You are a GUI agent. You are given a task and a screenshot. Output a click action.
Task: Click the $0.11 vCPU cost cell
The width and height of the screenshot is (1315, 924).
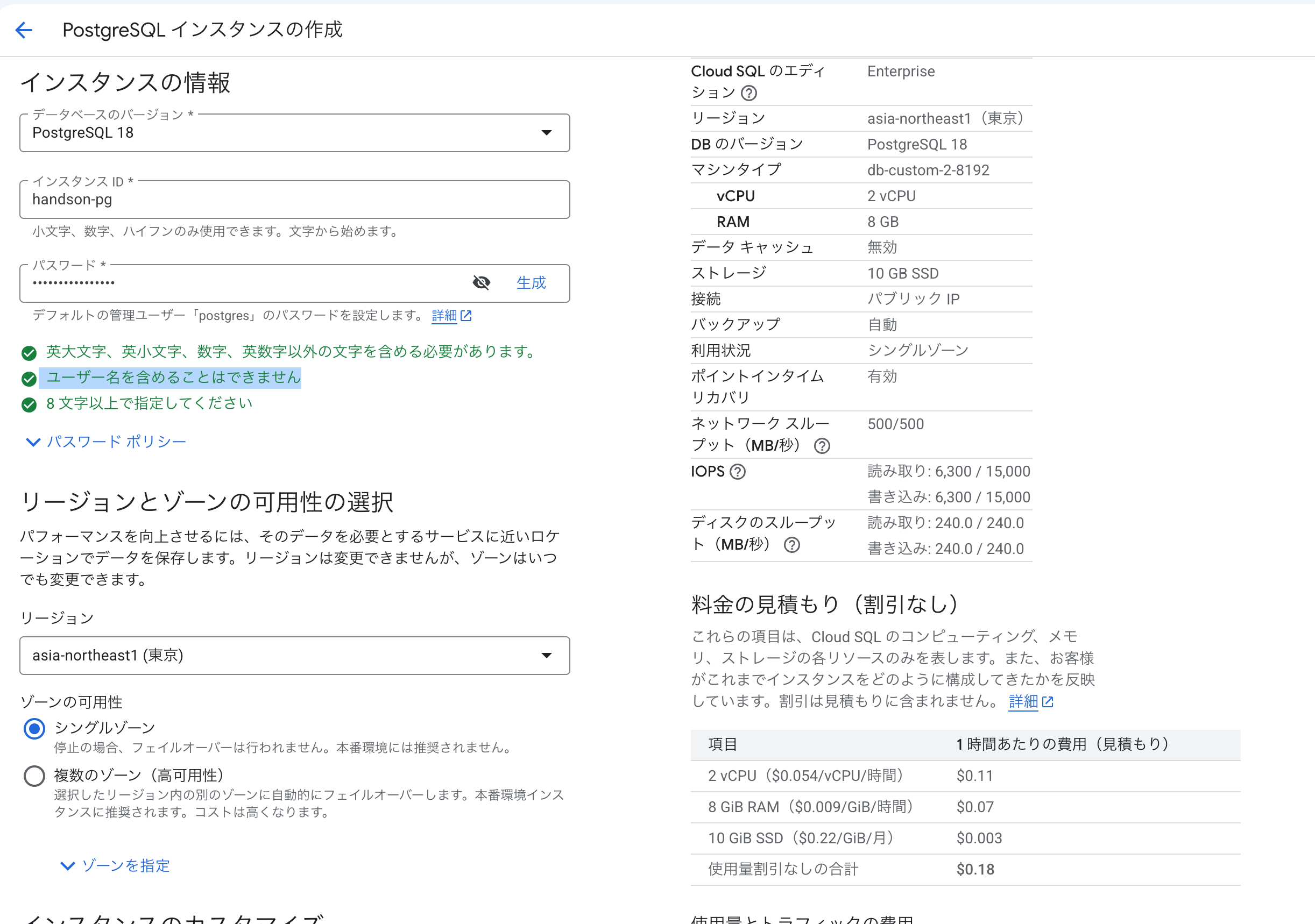point(975,776)
